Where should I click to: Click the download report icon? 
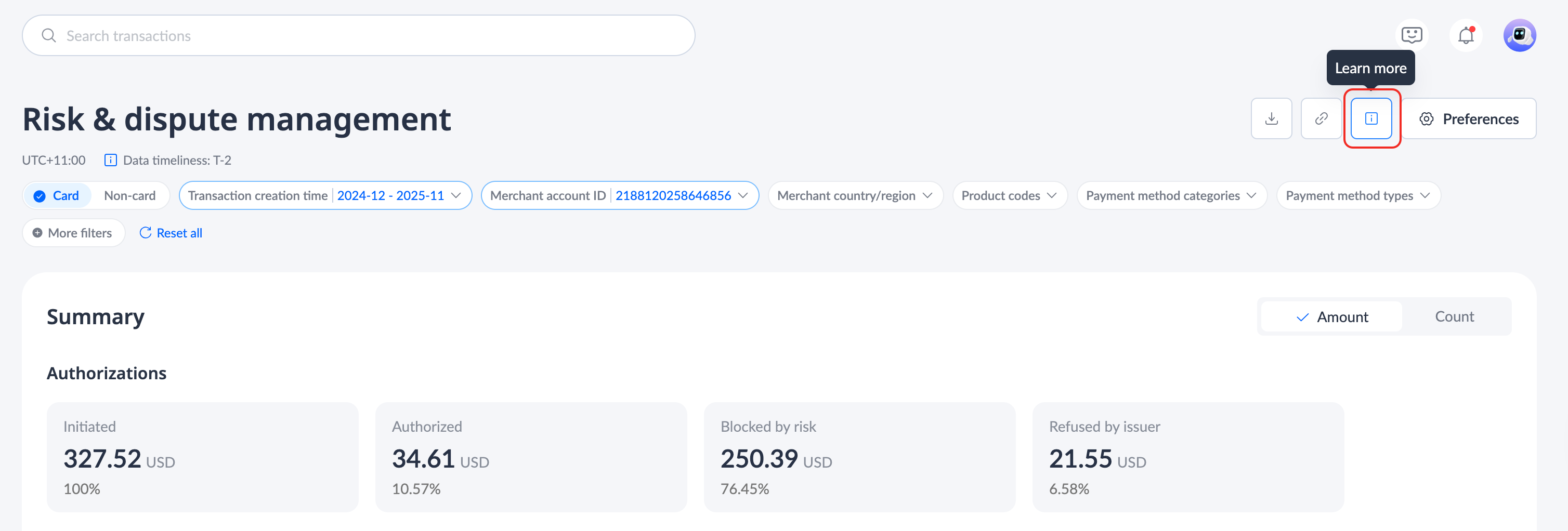(x=1271, y=118)
